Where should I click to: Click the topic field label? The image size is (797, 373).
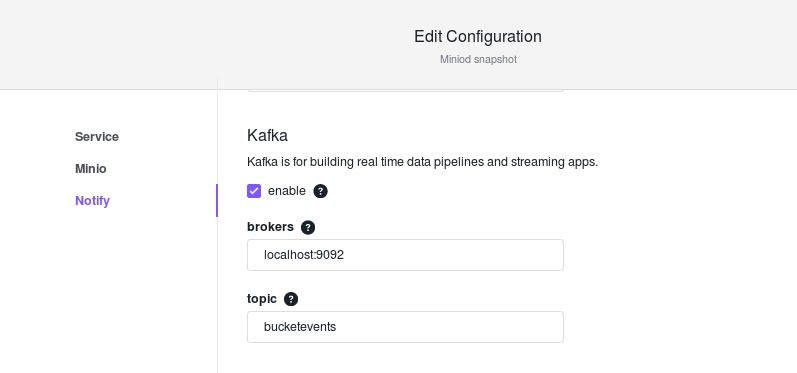[x=262, y=299]
